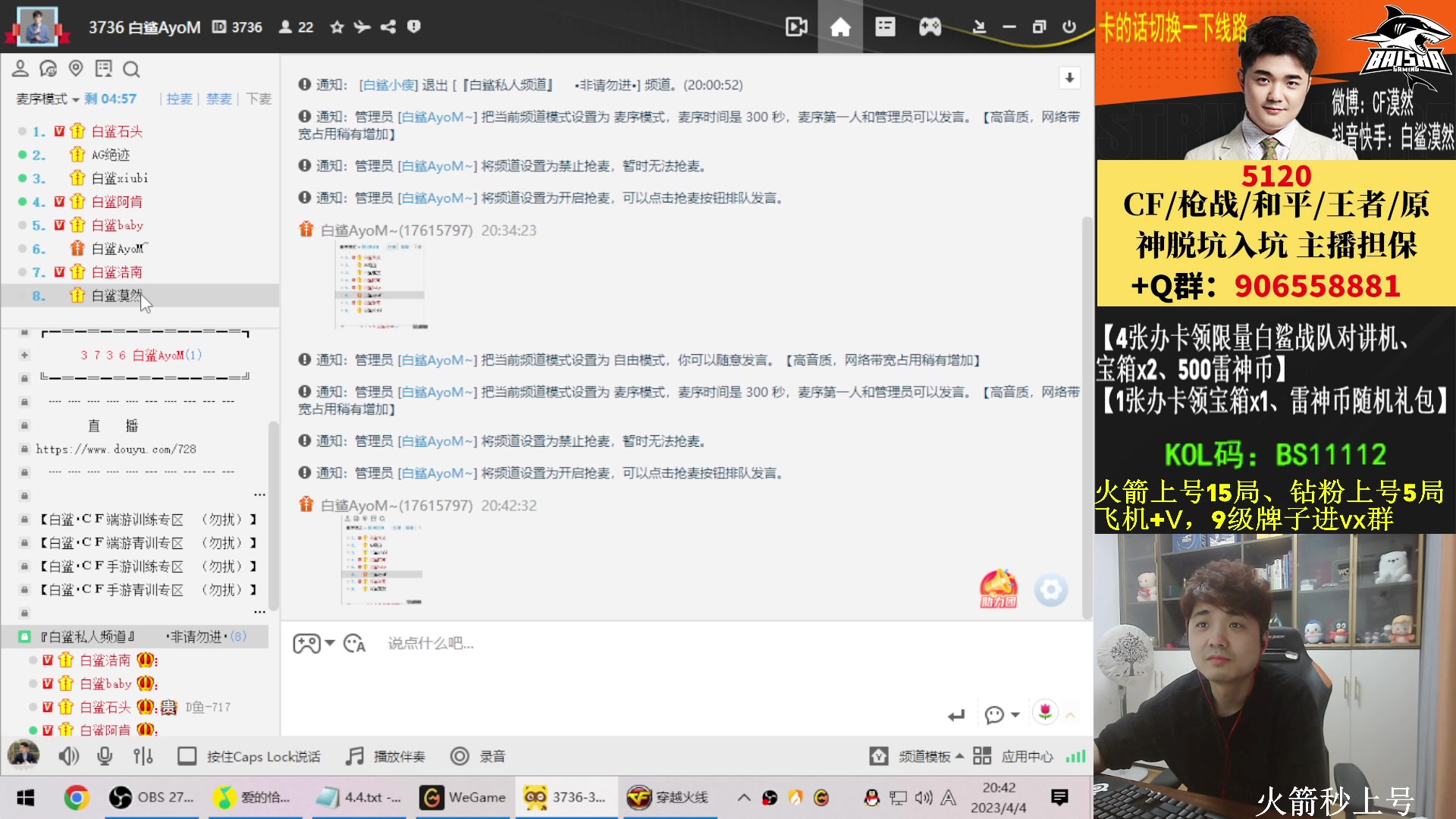The image size is (1456, 819).
Task: Open Windows Start menu
Action: pyautogui.click(x=26, y=797)
